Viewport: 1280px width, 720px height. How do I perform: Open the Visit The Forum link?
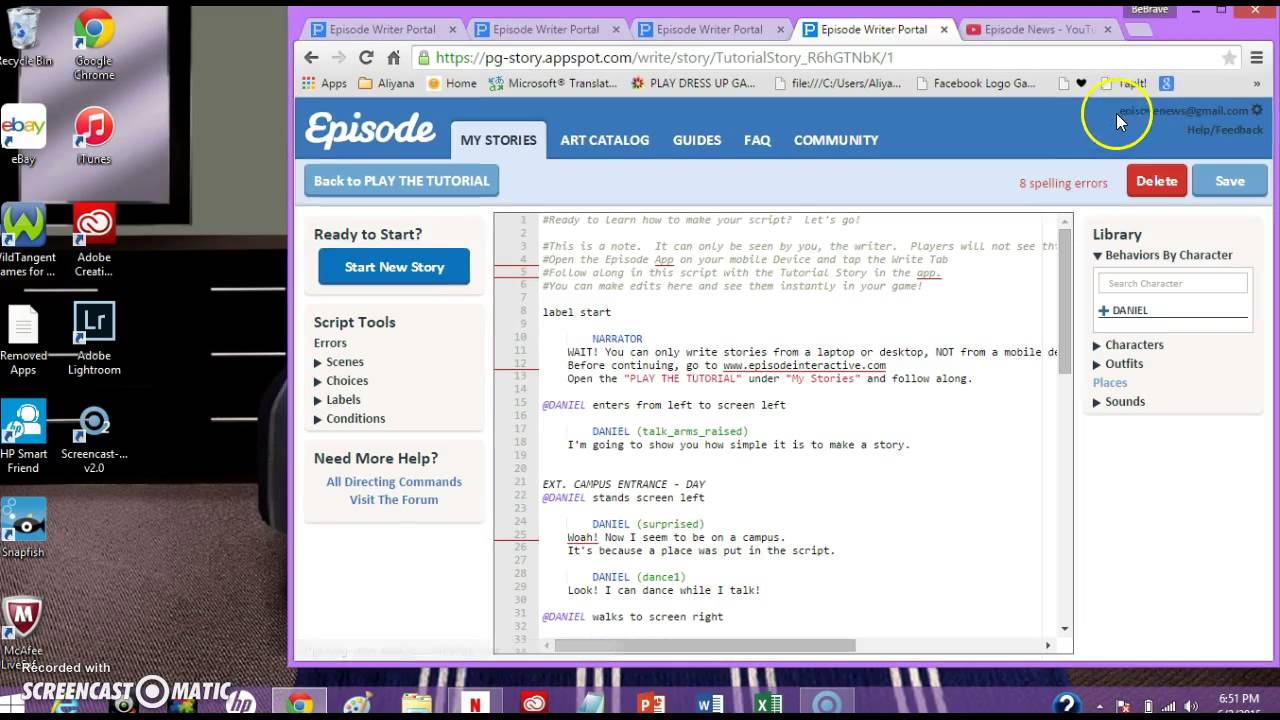(394, 500)
